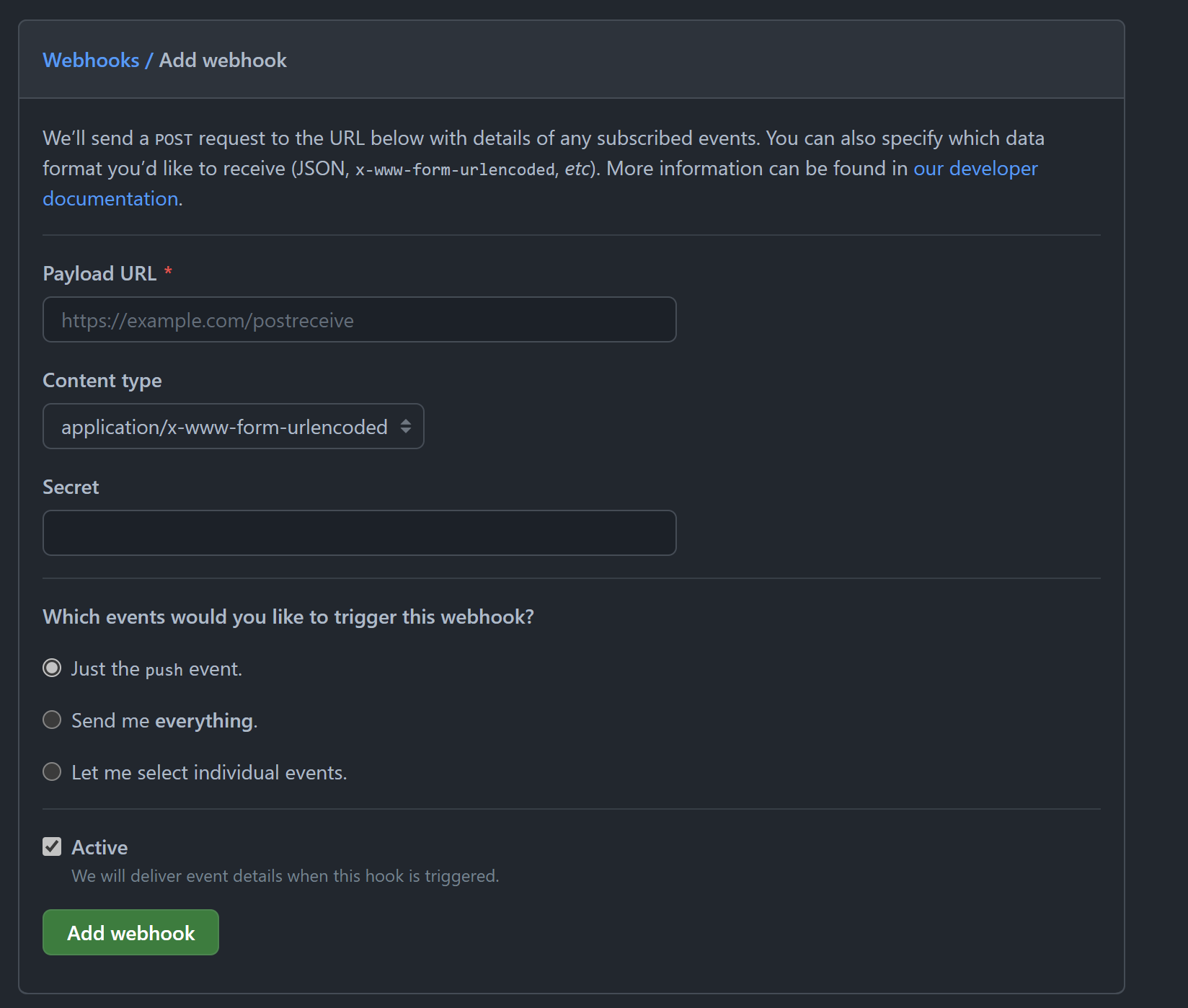
Task: Select the 'Just the push event' radio button
Action: pos(52,668)
